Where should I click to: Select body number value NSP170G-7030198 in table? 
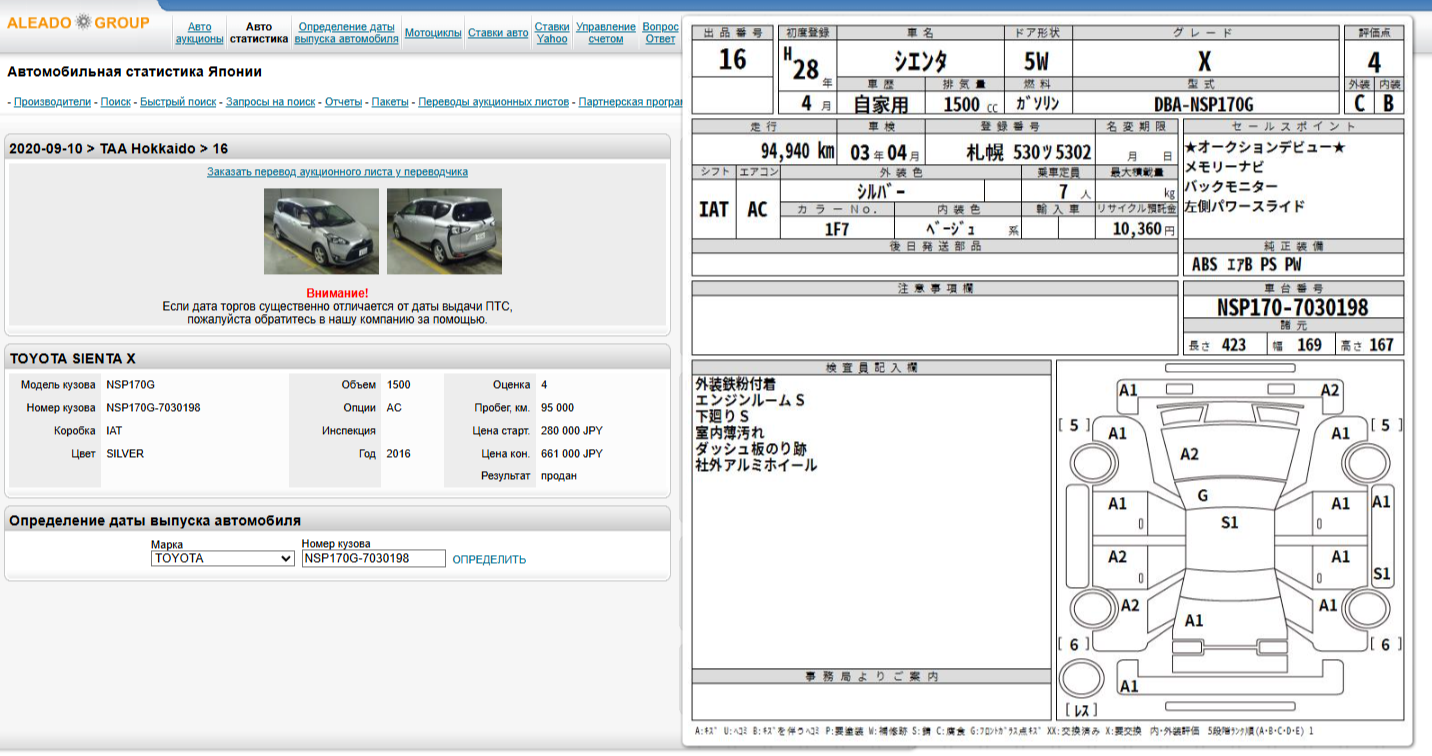coord(153,408)
